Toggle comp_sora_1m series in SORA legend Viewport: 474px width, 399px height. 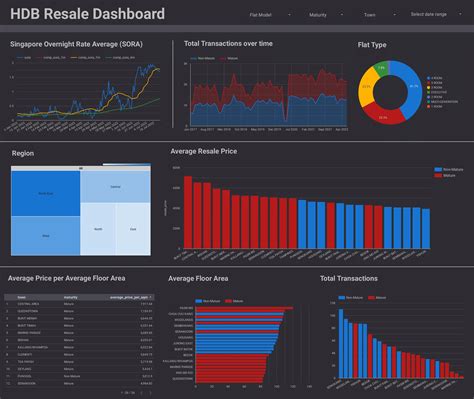click(50, 58)
